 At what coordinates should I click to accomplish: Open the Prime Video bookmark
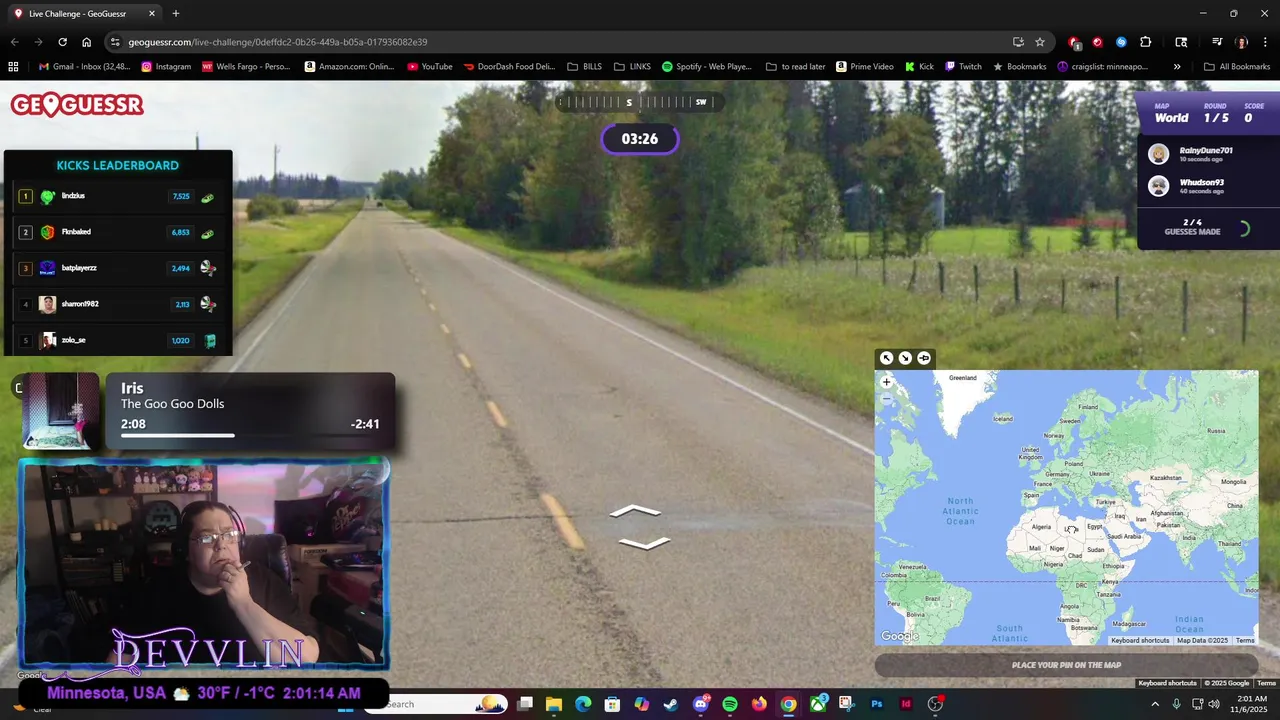864,67
